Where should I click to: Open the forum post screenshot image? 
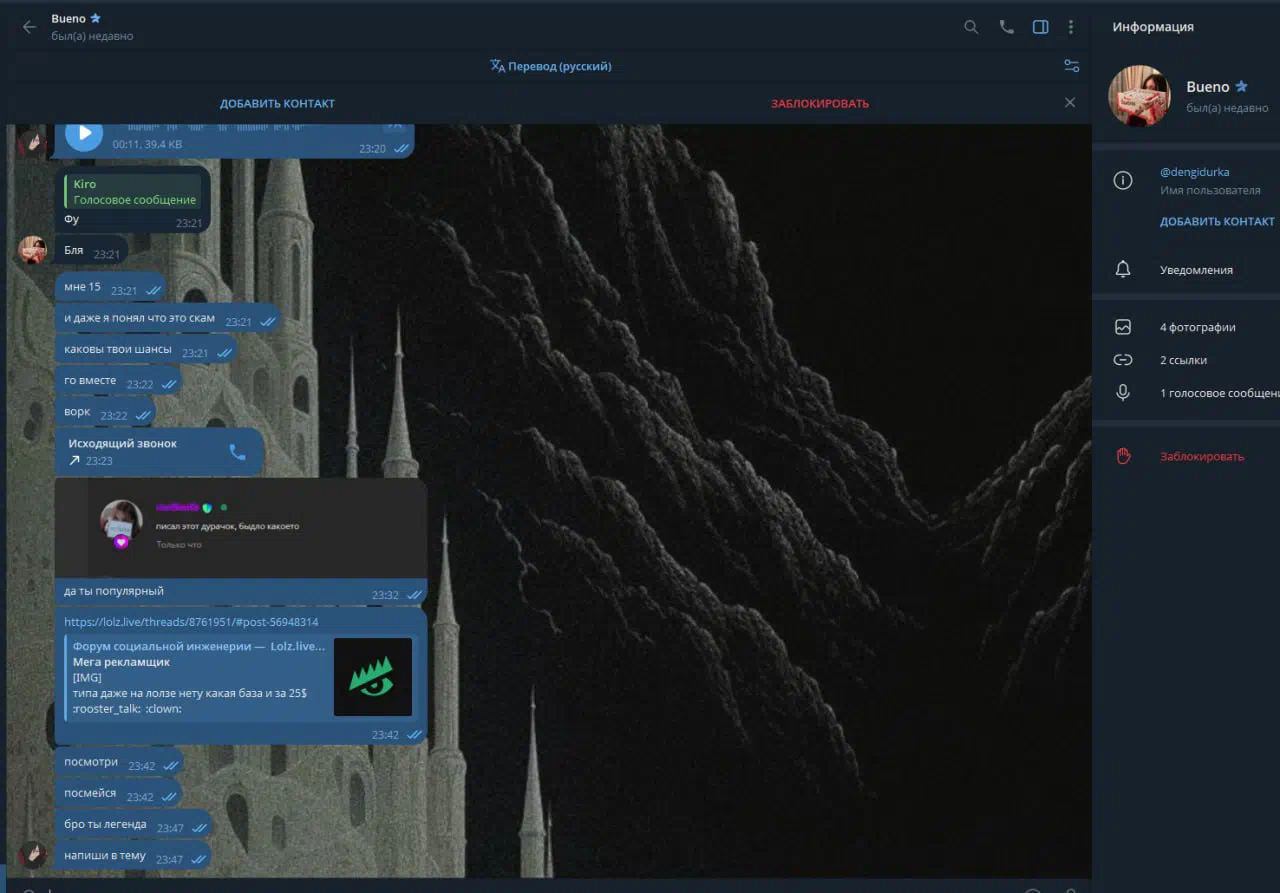tap(240, 528)
